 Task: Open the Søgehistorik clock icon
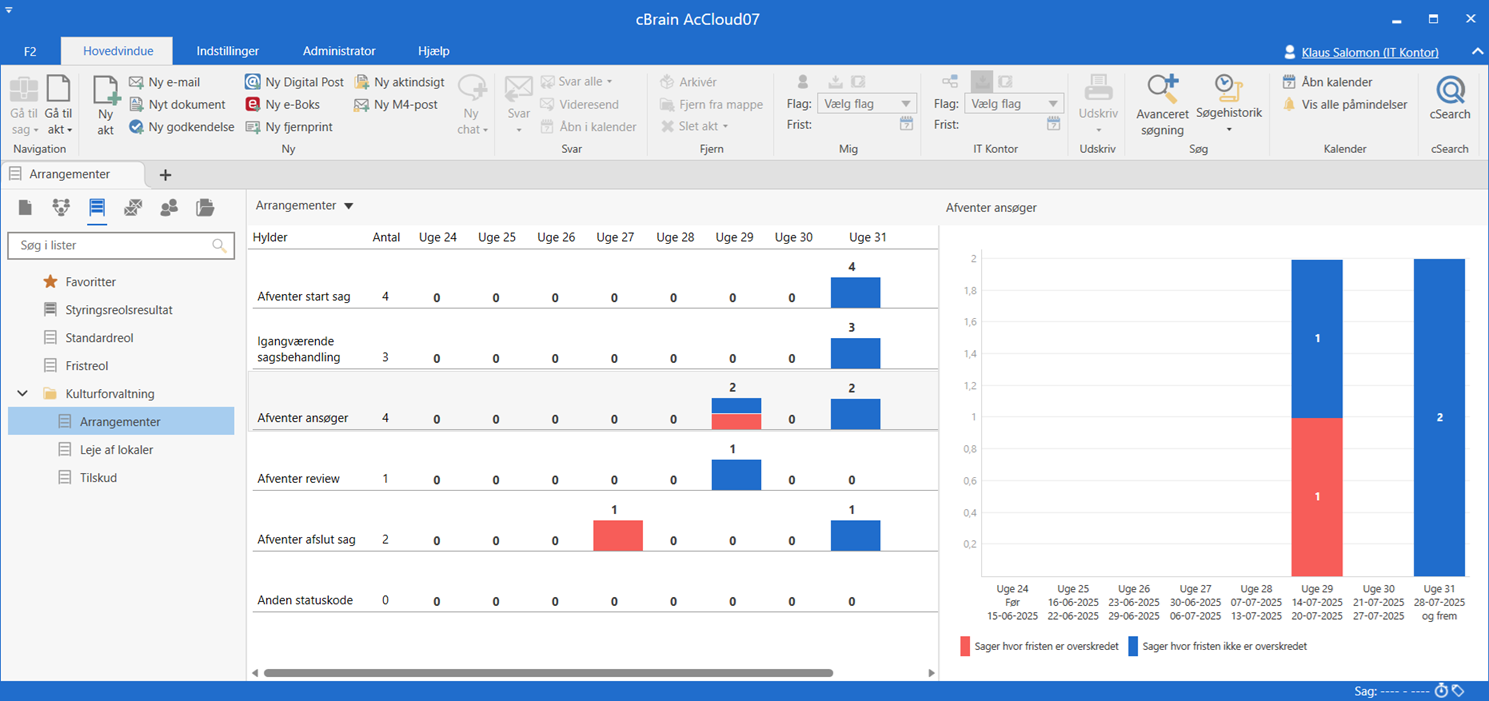point(1228,89)
